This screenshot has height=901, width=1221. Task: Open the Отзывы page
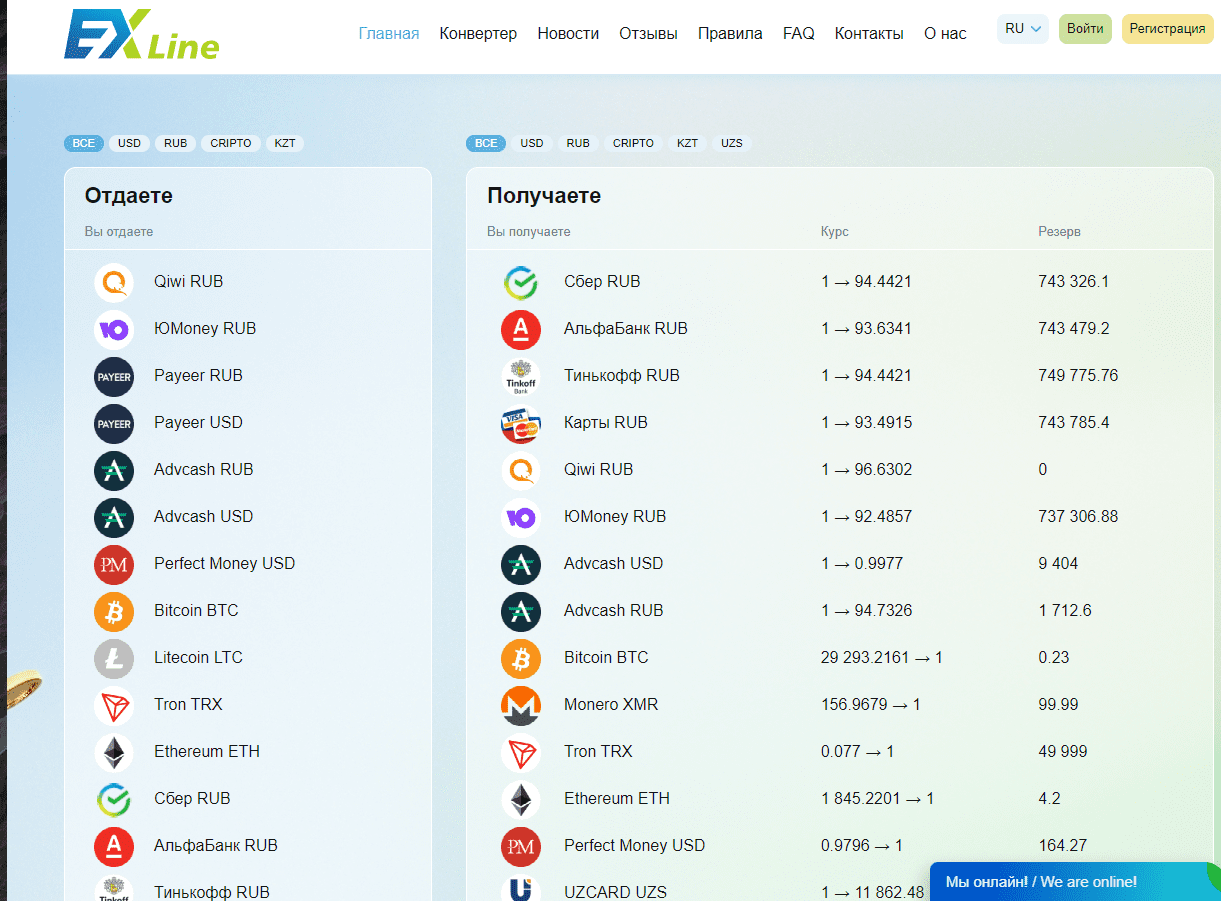pyautogui.click(x=648, y=33)
